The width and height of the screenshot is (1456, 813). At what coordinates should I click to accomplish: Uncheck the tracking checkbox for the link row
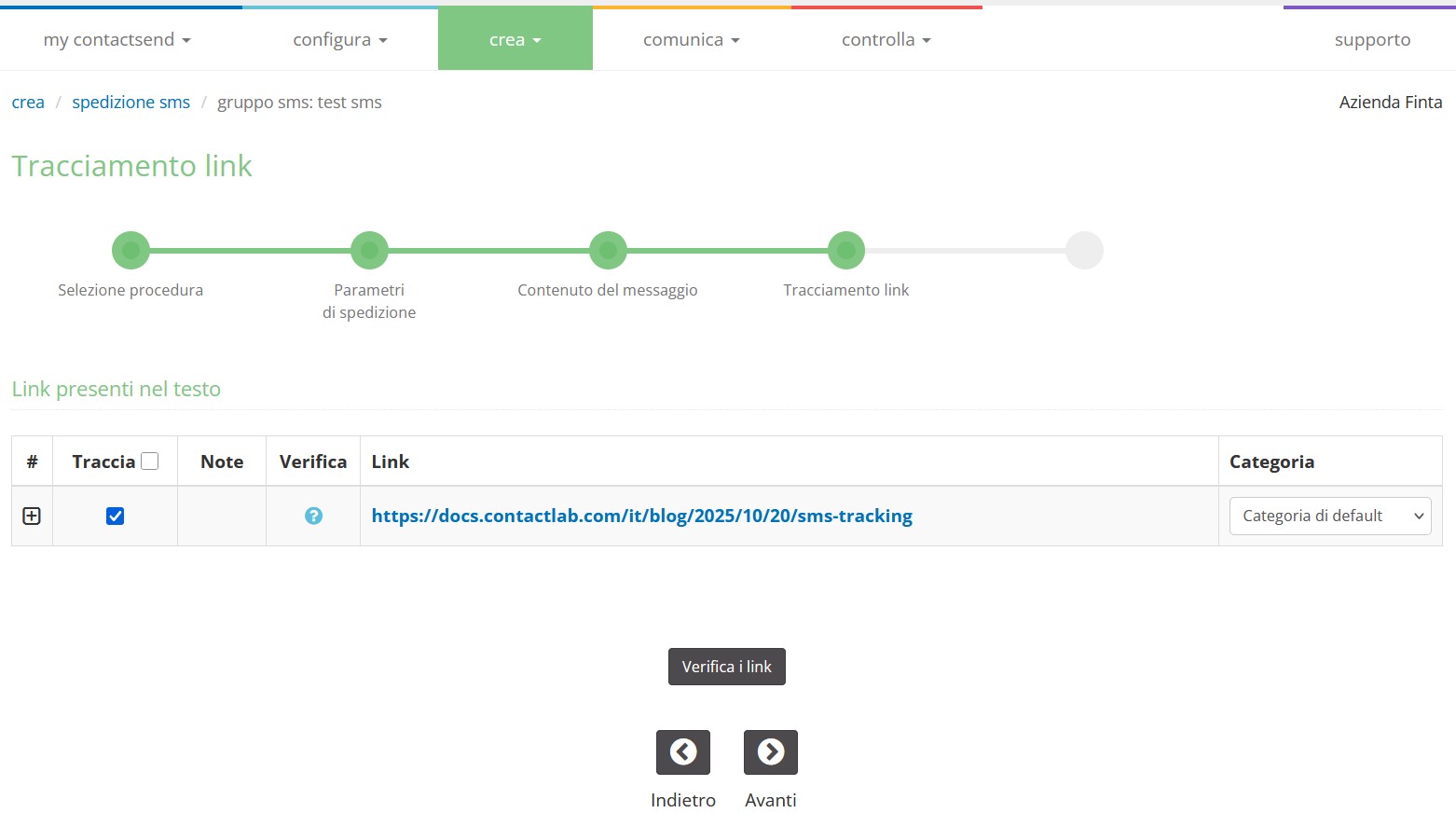115,516
